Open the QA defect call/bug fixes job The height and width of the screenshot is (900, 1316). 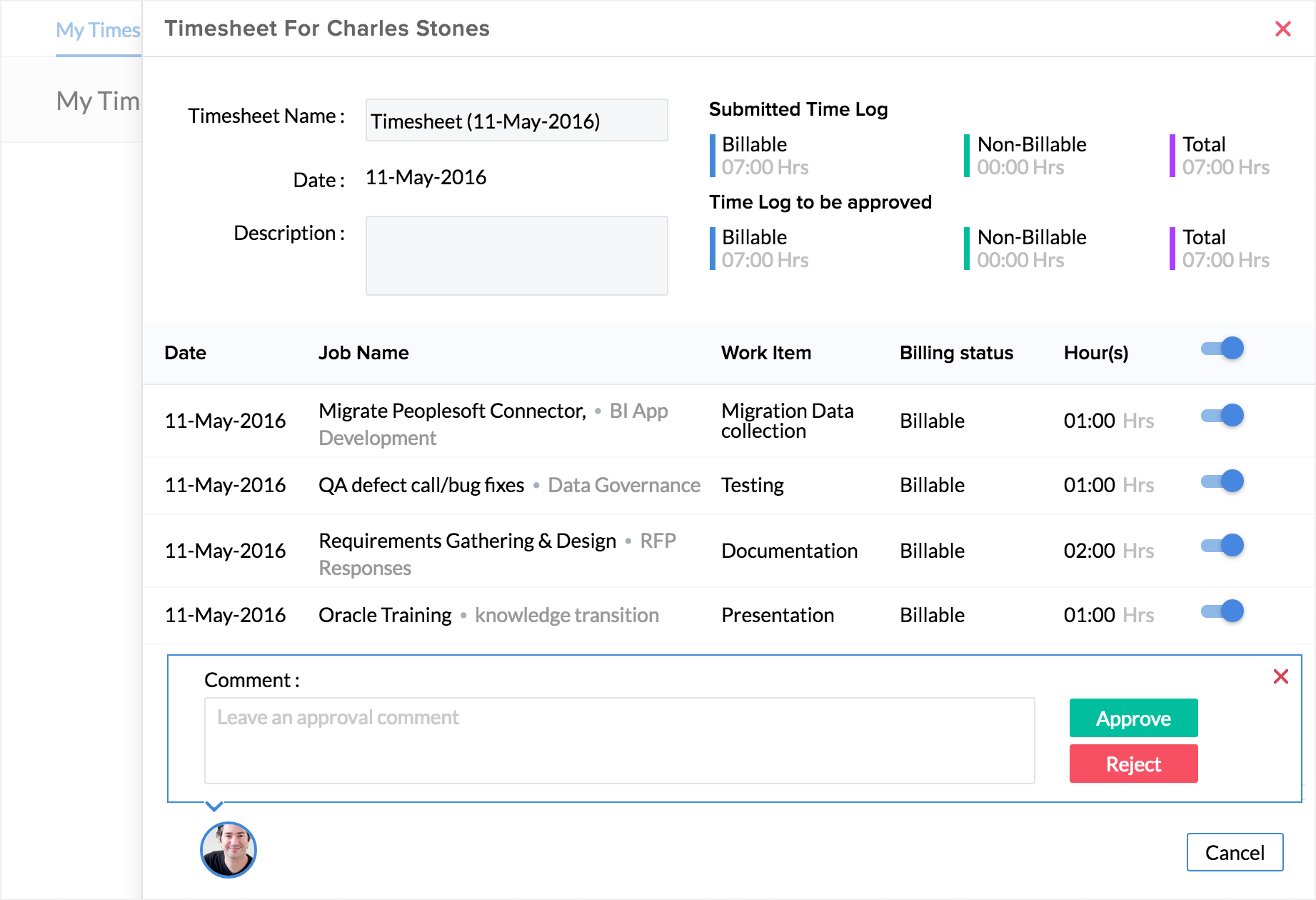click(x=421, y=486)
